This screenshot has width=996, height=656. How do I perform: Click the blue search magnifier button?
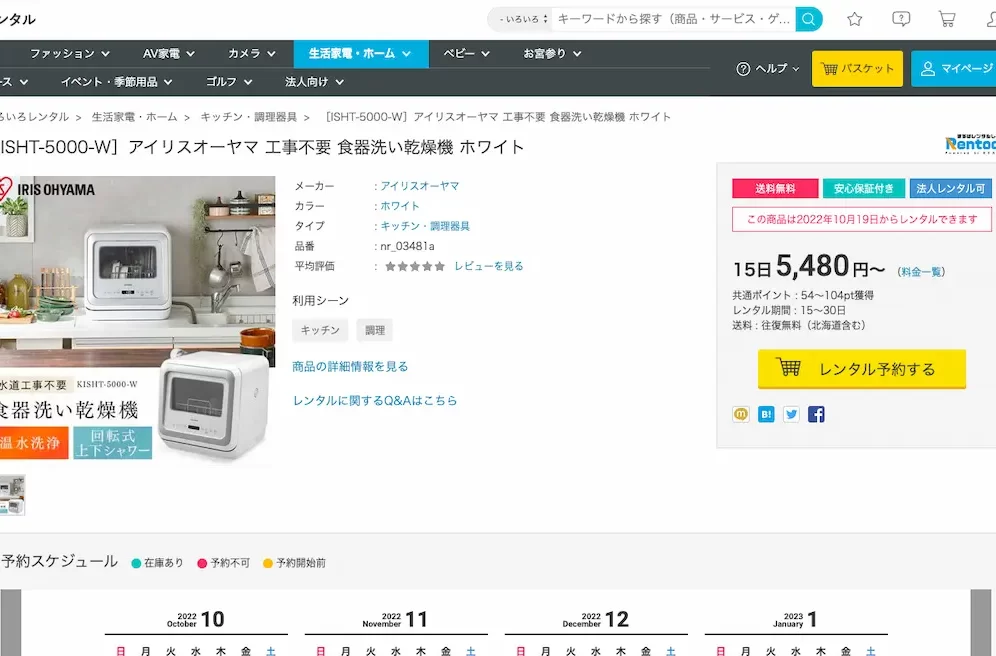[x=809, y=19]
